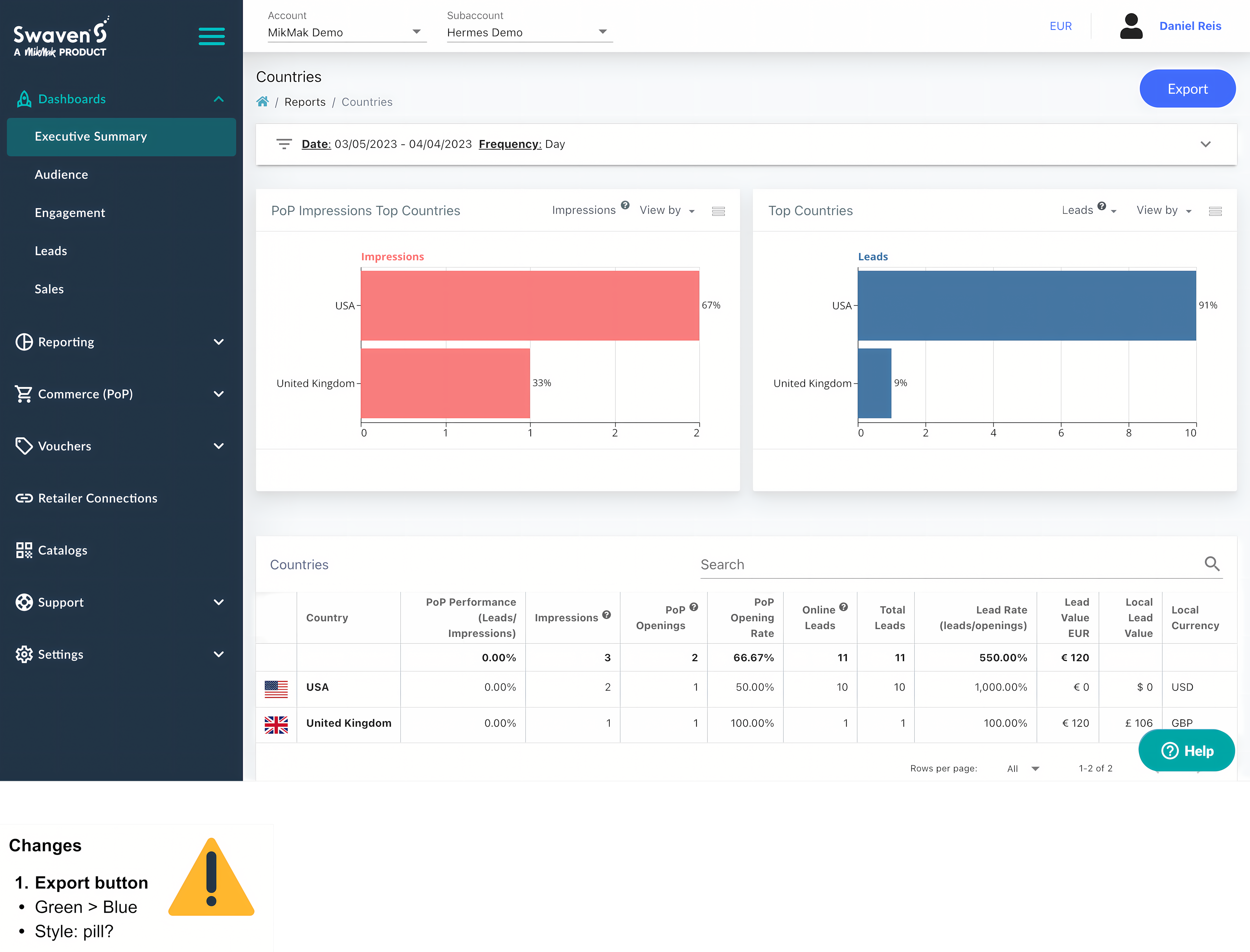Open the hamburger menu beside Swaven logo
The height and width of the screenshot is (952, 1250).
tap(212, 36)
